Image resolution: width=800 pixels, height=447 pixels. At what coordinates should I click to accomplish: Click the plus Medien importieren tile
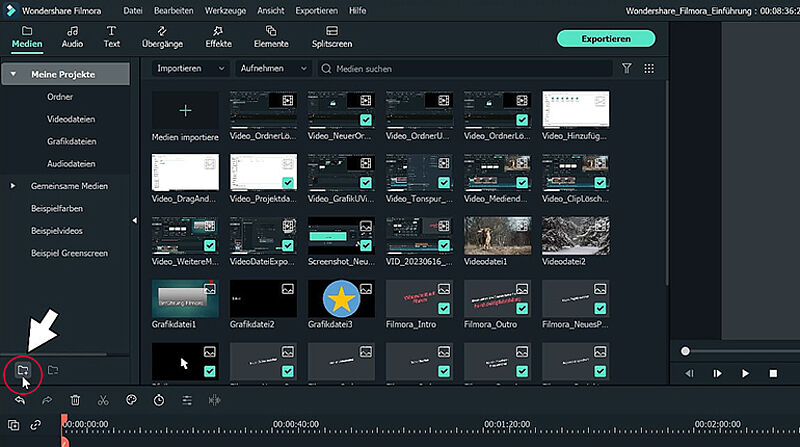coord(185,111)
